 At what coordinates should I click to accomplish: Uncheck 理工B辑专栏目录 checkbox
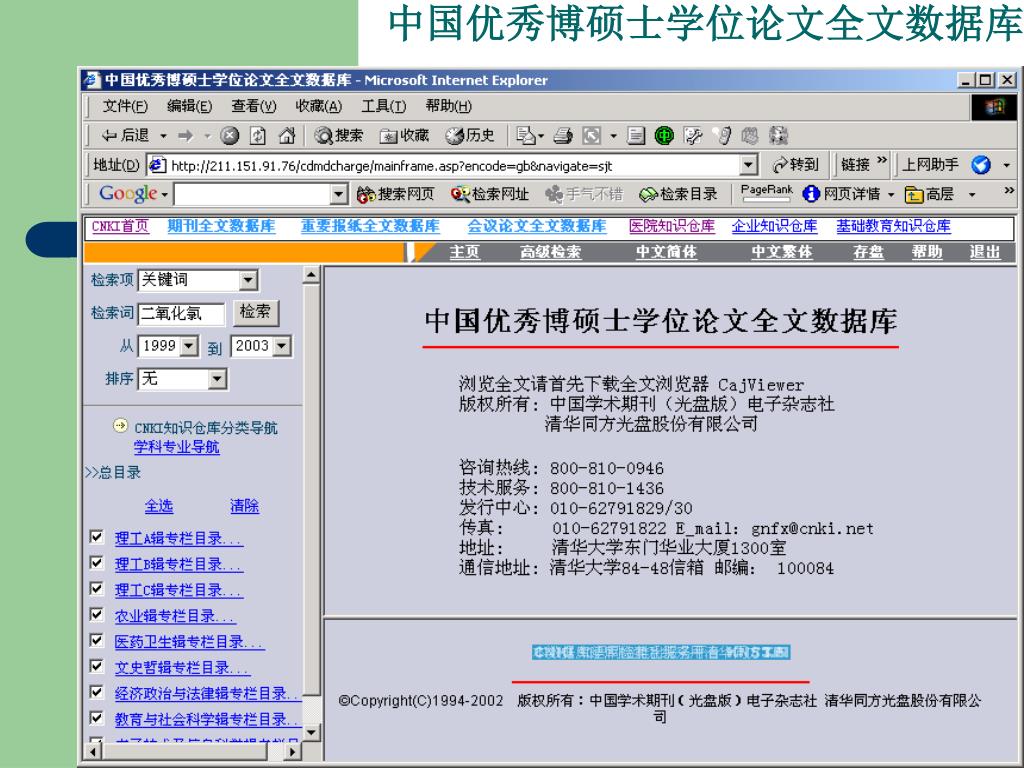click(x=97, y=562)
